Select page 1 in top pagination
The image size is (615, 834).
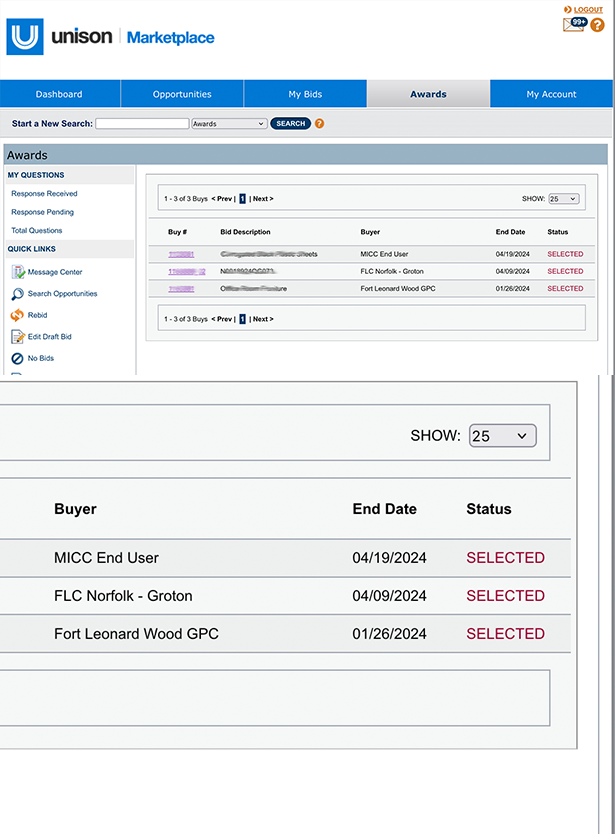(242, 198)
